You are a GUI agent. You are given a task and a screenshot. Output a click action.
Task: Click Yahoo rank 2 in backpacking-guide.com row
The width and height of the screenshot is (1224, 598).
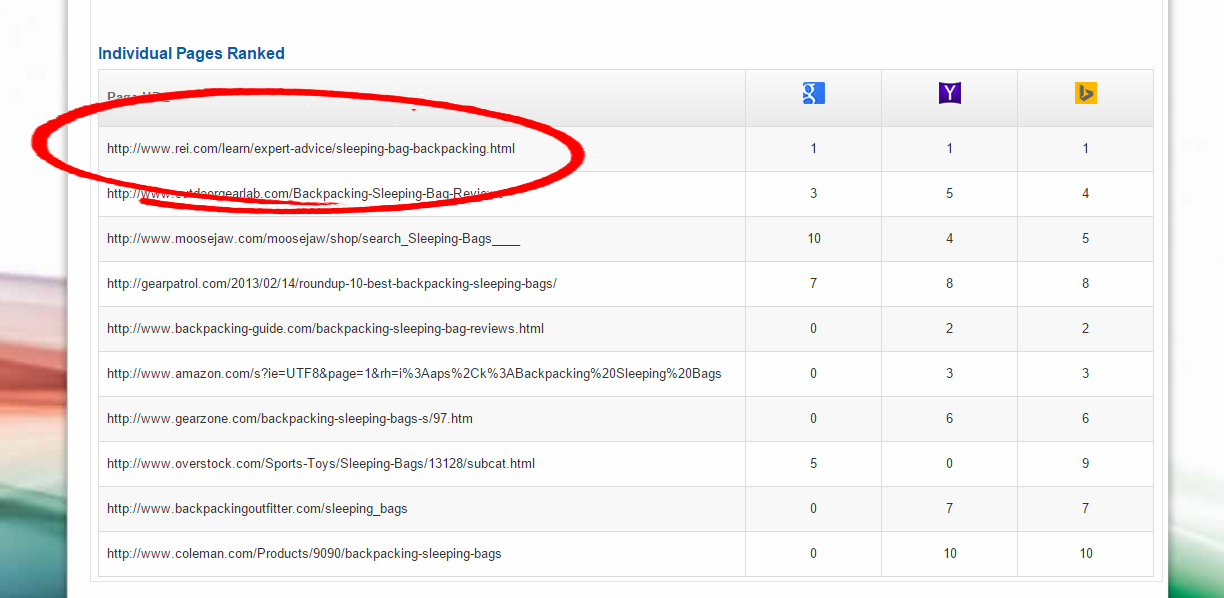950,329
